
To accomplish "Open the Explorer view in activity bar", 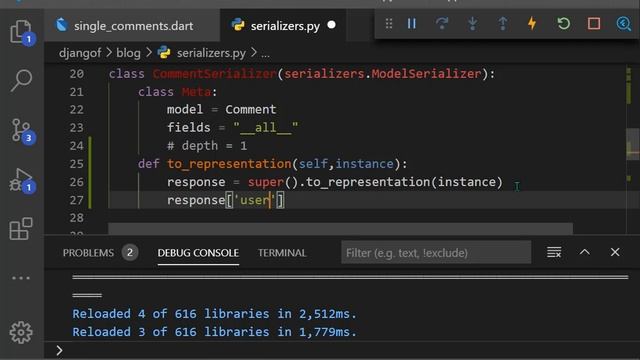I will pyautogui.click(x=21, y=32).
